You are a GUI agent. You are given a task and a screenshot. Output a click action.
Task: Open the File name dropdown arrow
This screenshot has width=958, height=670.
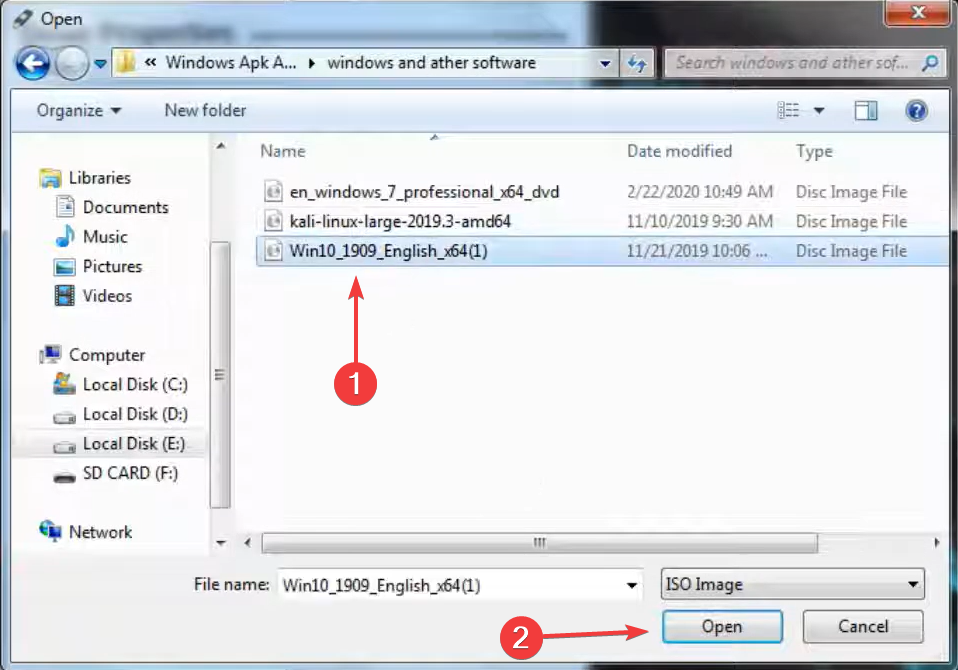[x=632, y=585]
